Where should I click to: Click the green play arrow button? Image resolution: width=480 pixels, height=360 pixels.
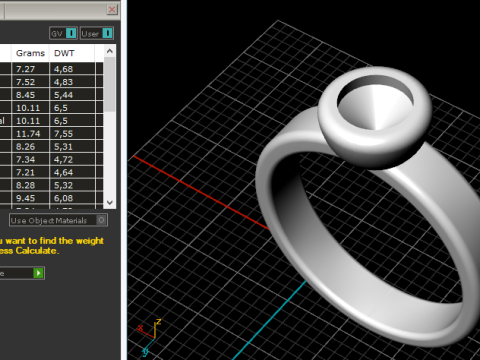[39, 273]
